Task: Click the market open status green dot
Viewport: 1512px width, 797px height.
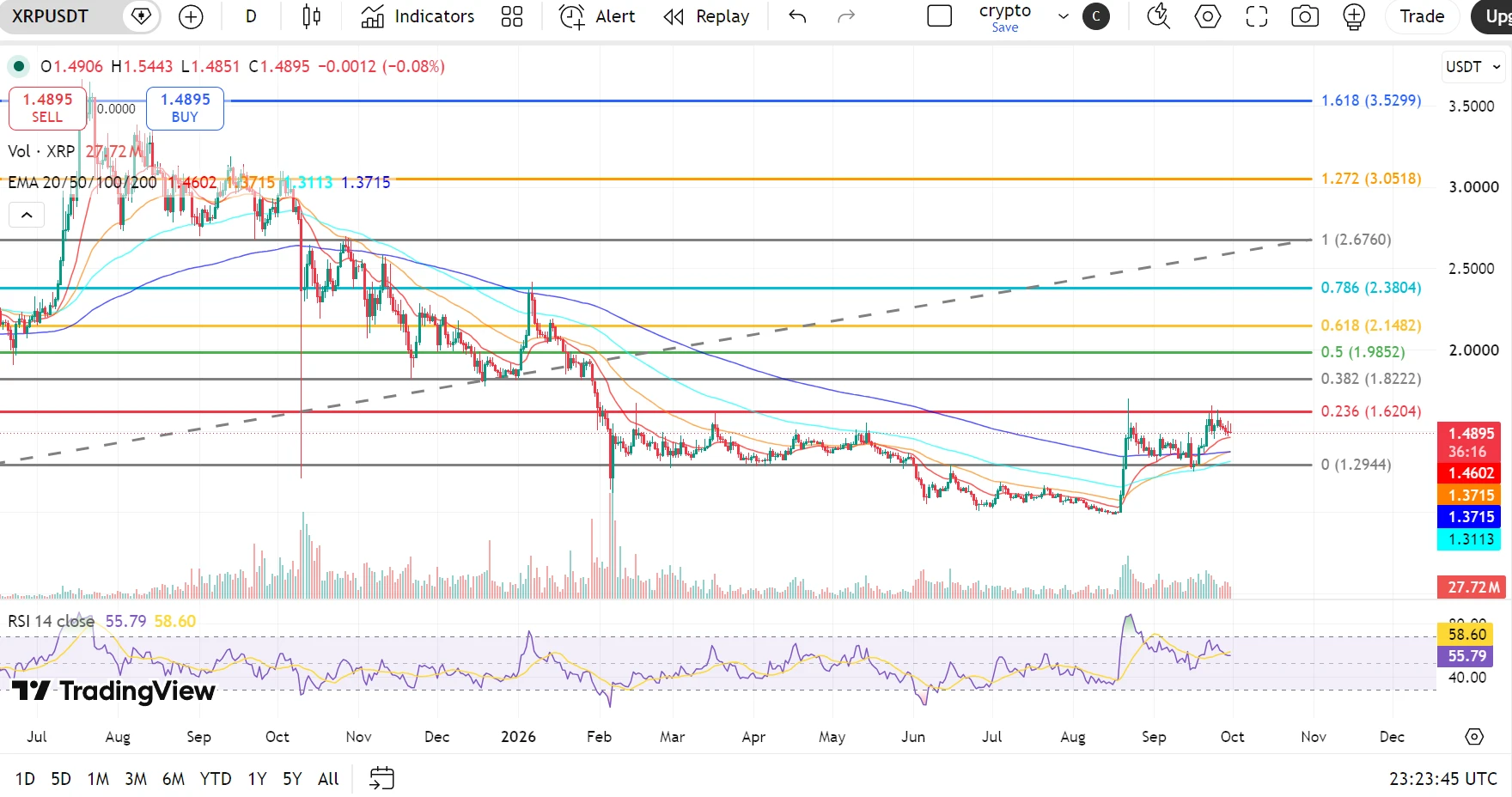Action: tap(19, 66)
